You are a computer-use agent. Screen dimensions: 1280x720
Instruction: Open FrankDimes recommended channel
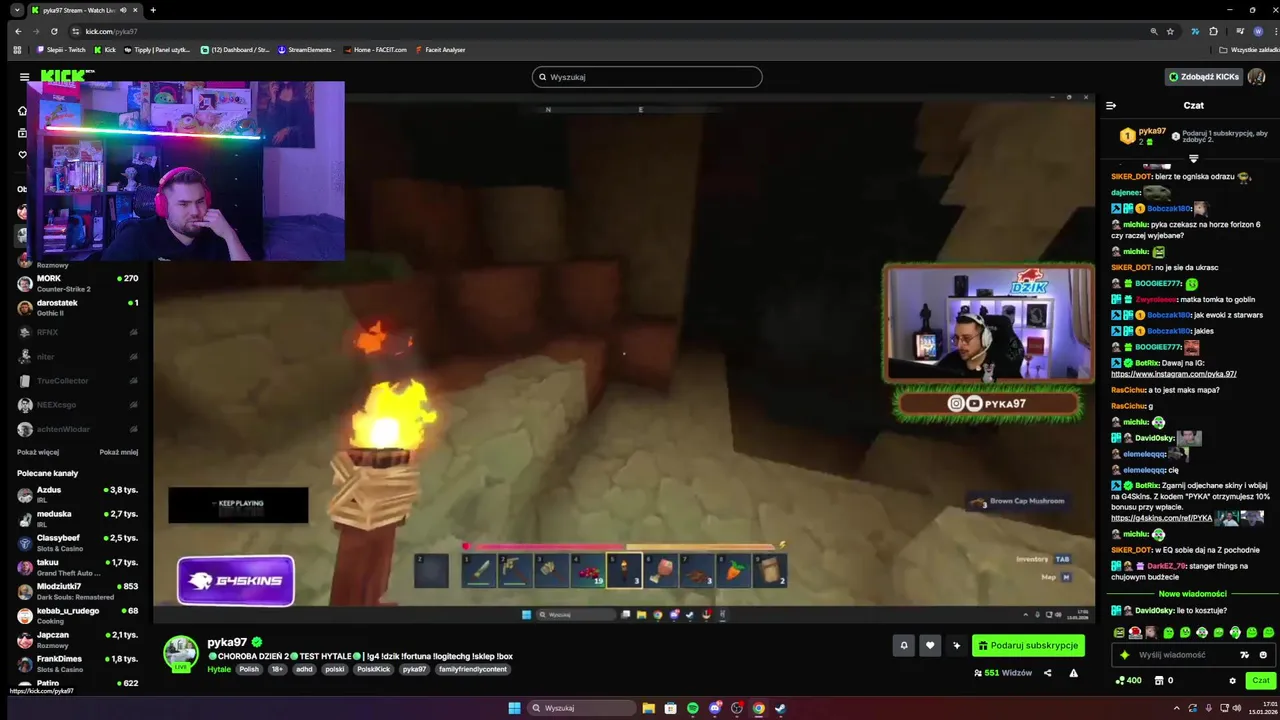78,662
